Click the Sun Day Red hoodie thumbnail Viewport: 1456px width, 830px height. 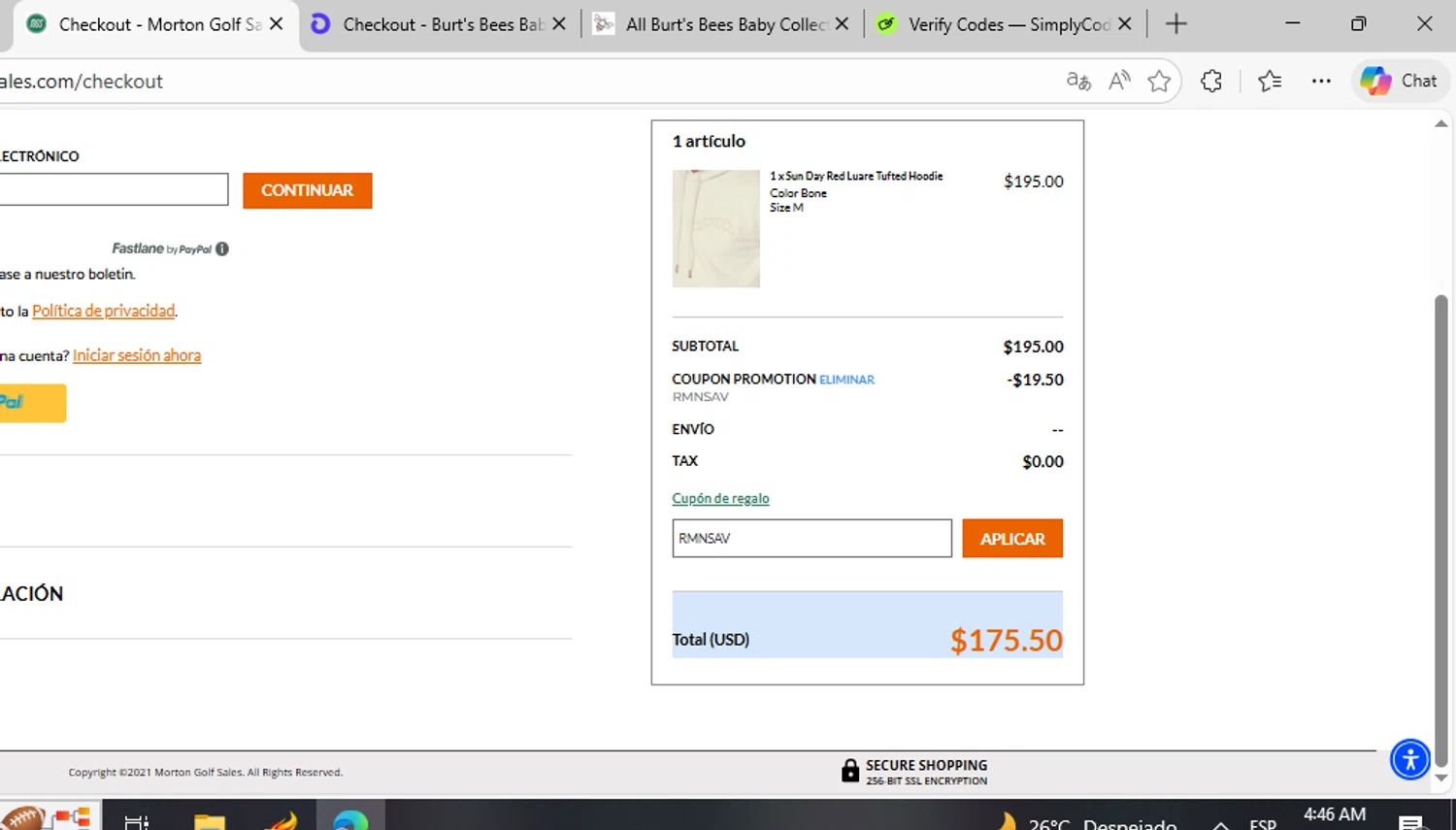pos(716,228)
